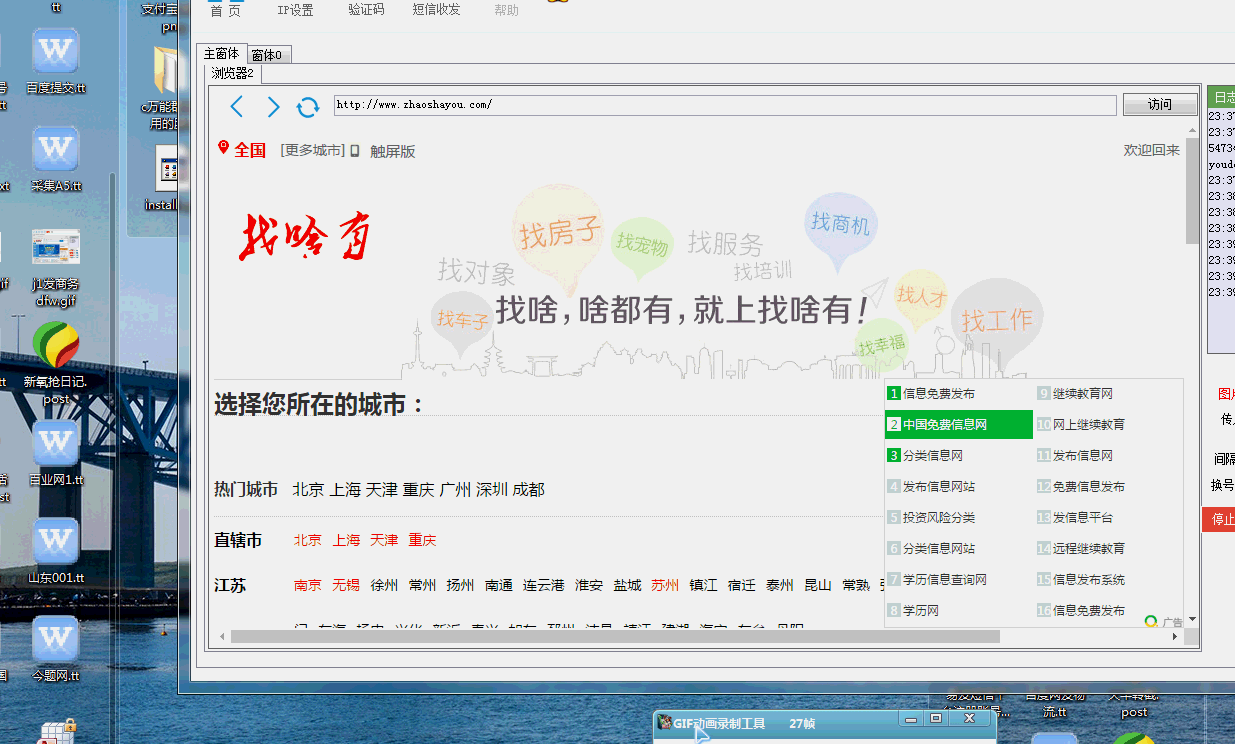Click the 找啥有 red site logo

306,238
